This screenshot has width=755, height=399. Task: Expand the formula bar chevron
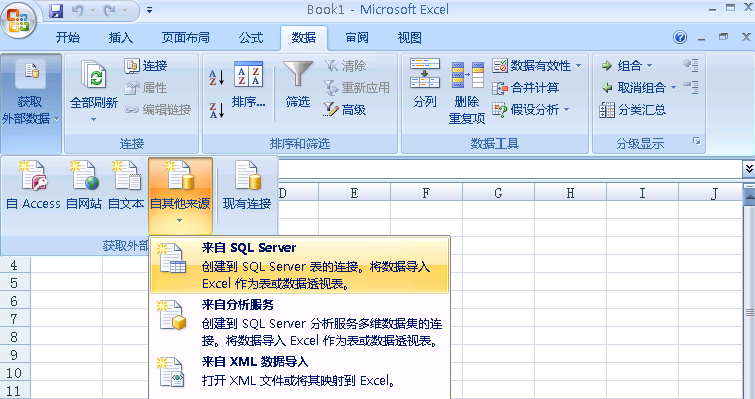(x=749, y=169)
